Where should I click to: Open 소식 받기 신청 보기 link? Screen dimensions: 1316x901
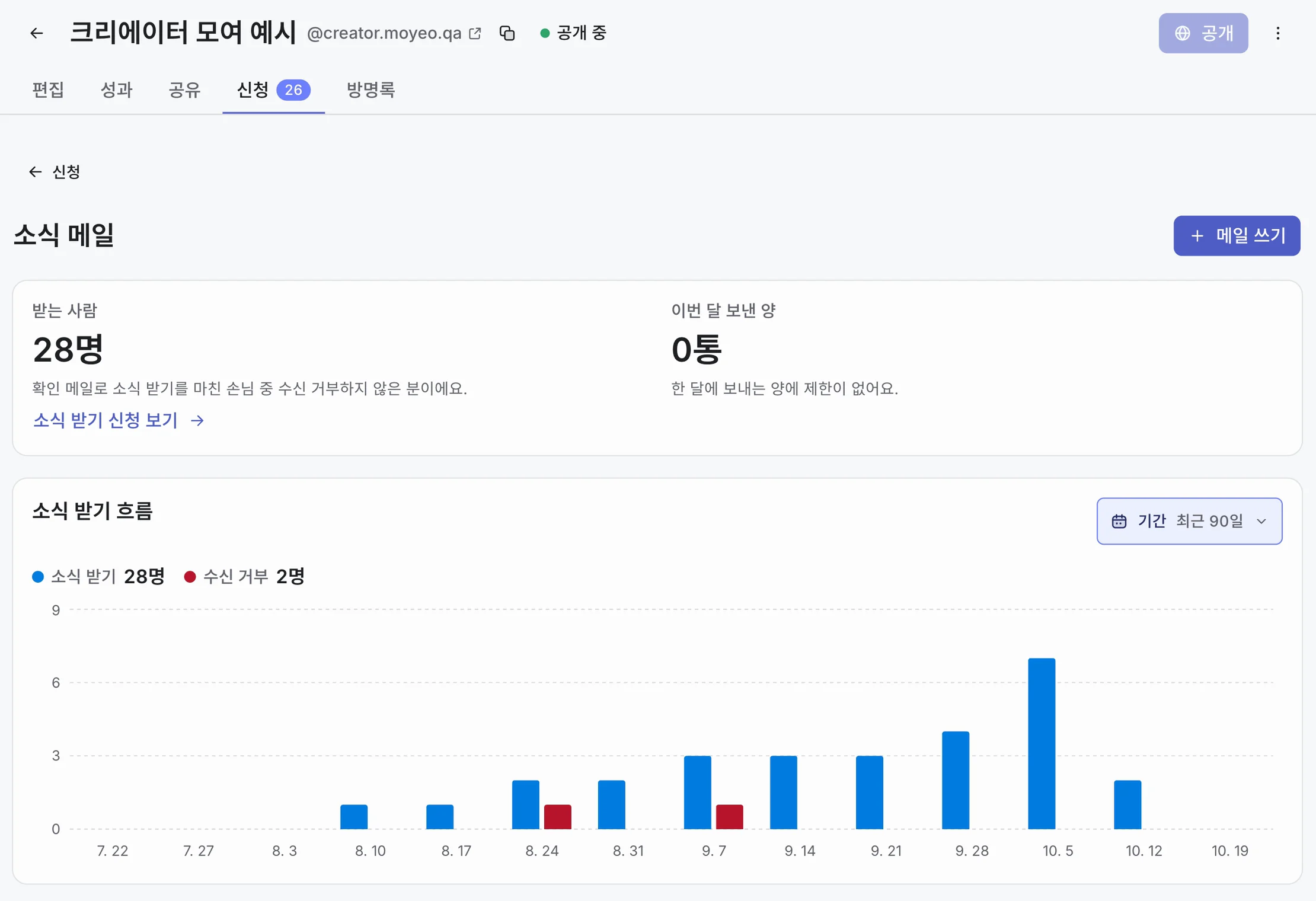[x=119, y=420]
